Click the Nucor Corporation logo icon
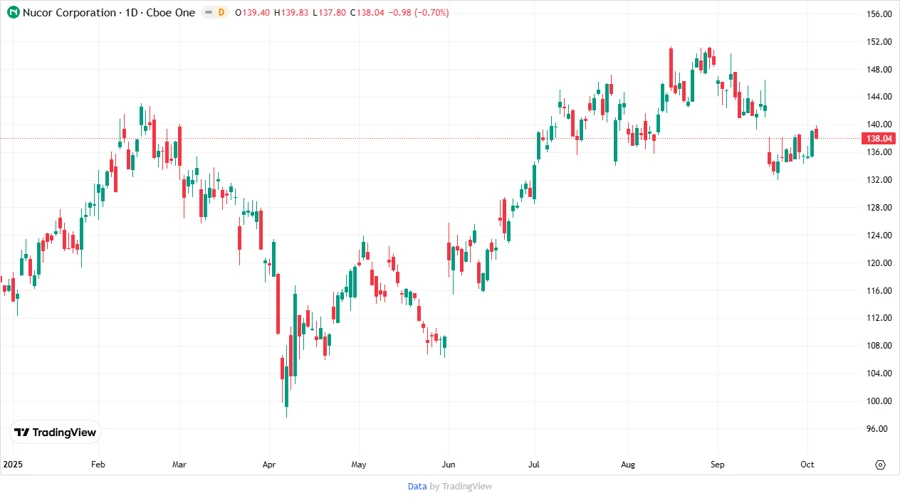Image resolution: width=900 pixels, height=498 pixels. tap(13, 13)
